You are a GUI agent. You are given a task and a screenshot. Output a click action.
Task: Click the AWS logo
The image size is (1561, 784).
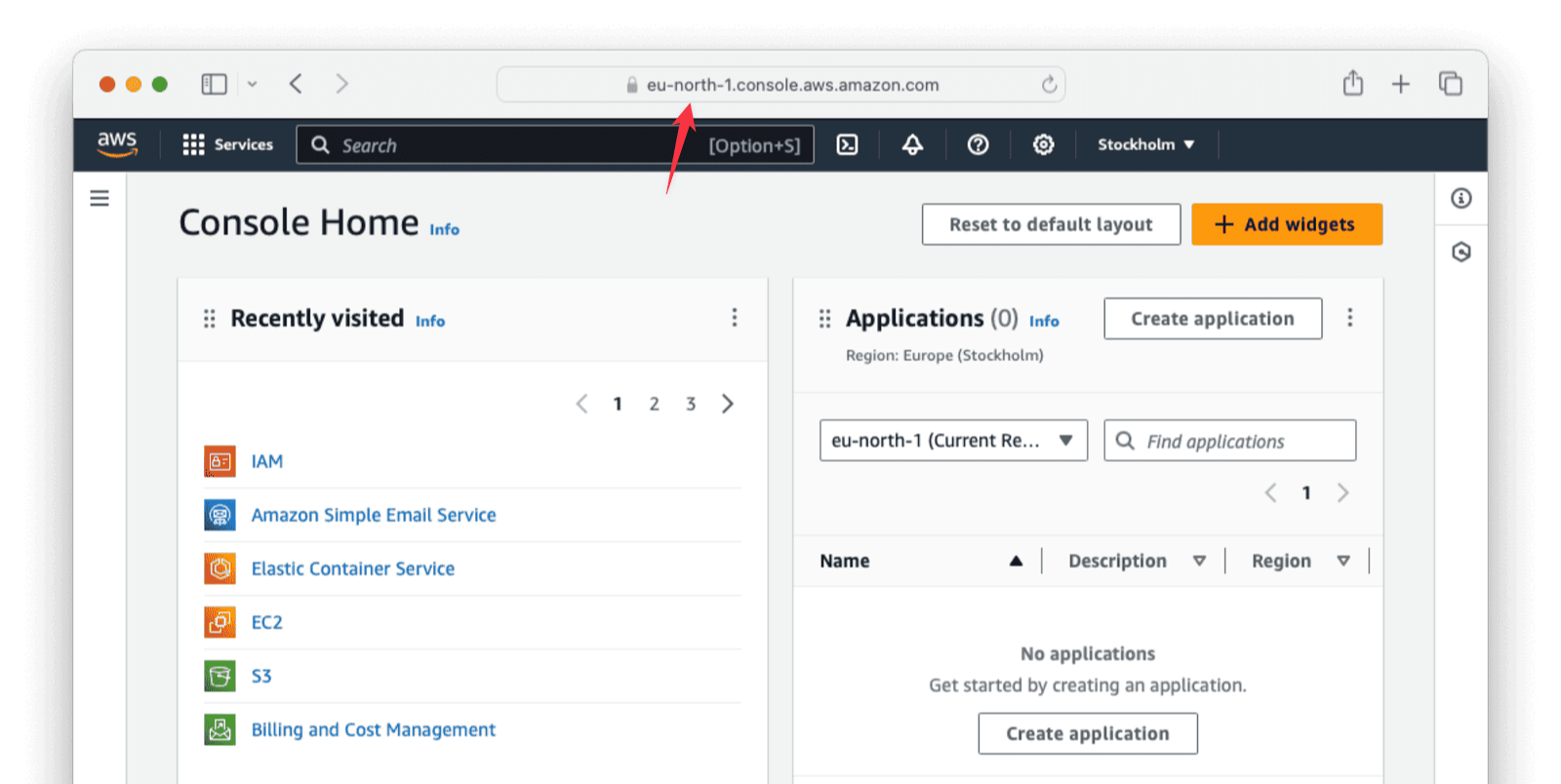[x=117, y=144]
